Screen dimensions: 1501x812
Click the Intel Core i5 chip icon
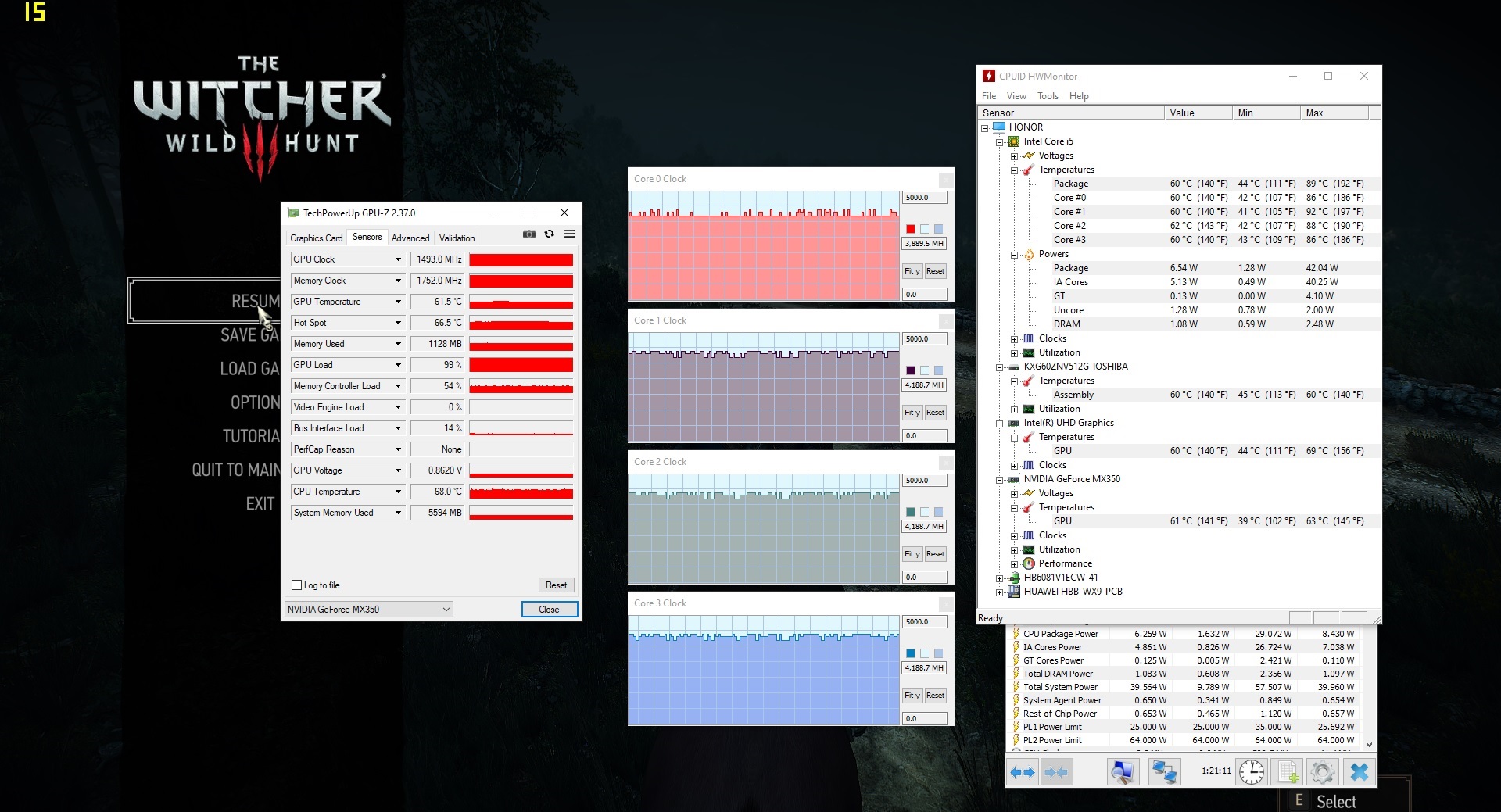tap(1014, 141)
